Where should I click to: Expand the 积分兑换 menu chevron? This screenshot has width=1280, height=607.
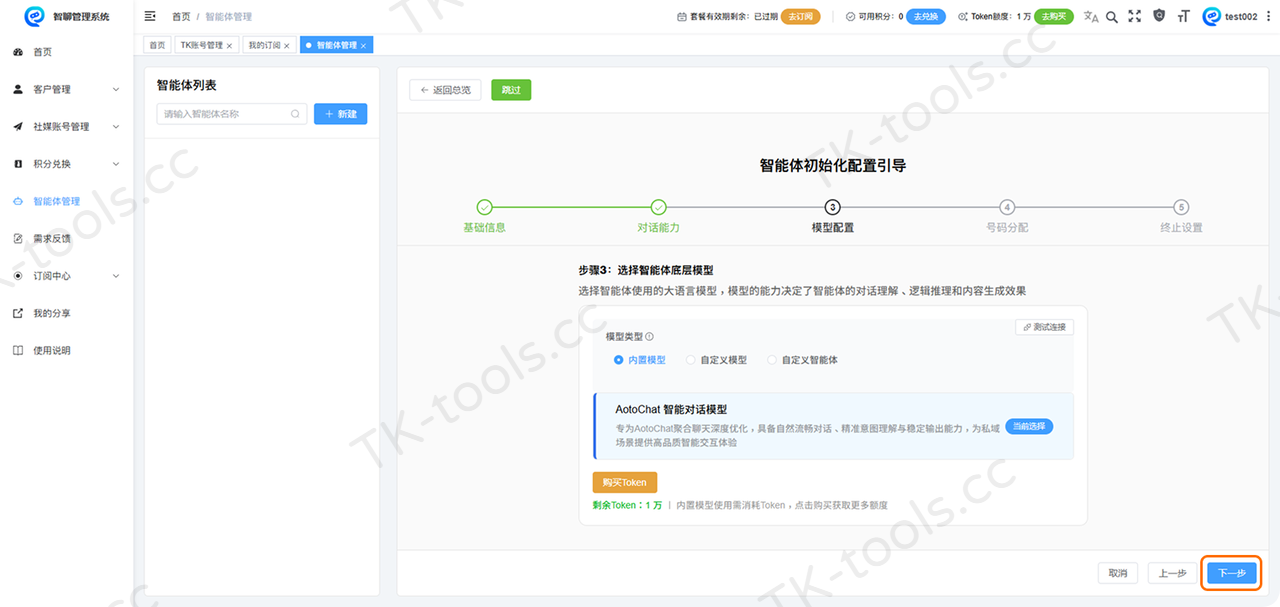point(115,164)
